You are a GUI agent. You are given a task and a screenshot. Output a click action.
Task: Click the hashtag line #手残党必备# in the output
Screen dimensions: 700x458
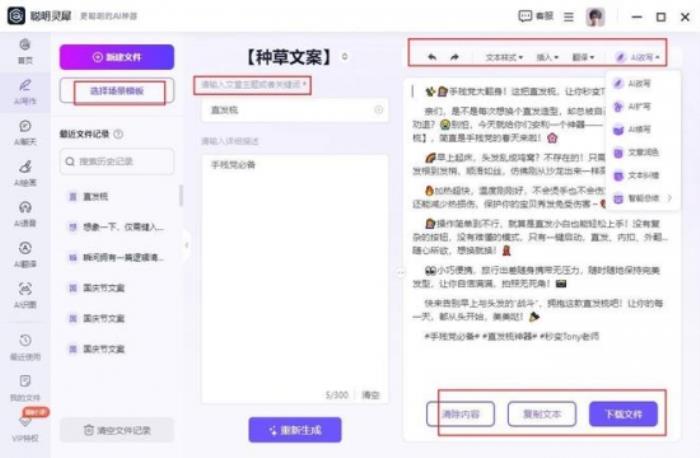(x=512, y=337)
